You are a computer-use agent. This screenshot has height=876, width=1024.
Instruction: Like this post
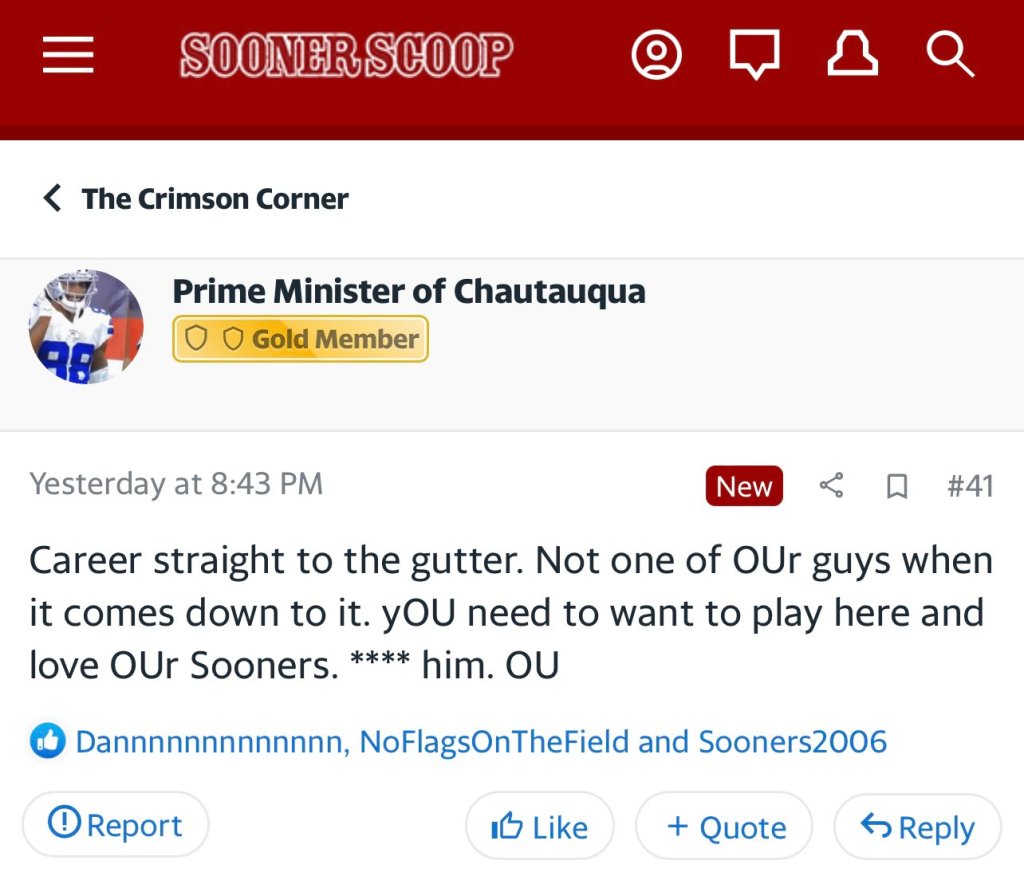539,827
